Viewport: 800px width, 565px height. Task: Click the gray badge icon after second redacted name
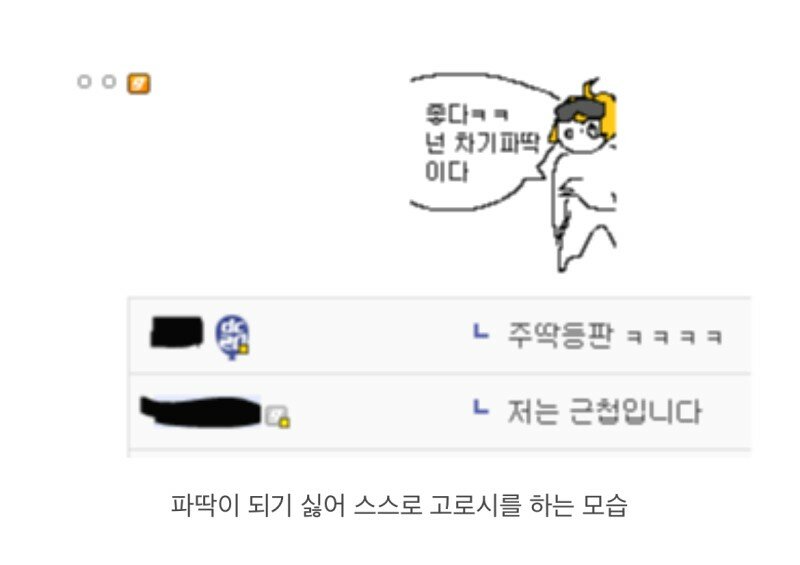[277, 415]
